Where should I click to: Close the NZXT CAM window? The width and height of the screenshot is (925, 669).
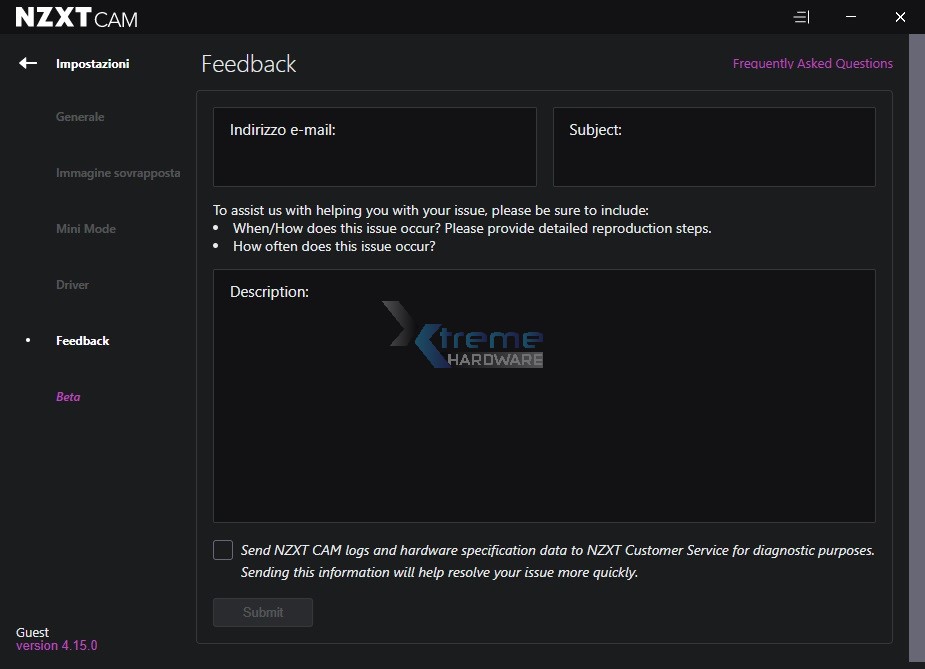(900, 17)
